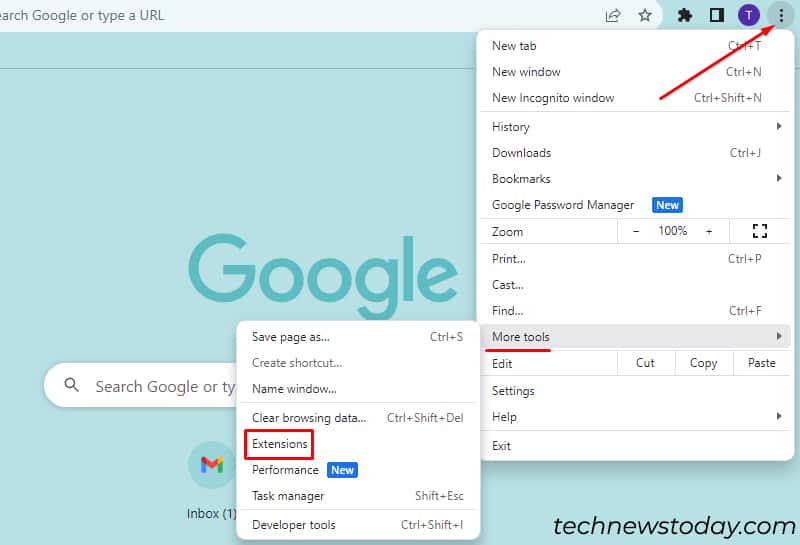Select New window menu item
The height and width of the screenshot is (545, 800).
coord(635,72)
